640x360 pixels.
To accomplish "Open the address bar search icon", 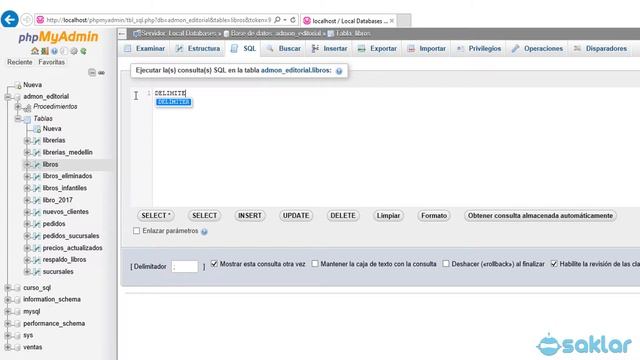I will coord(278,20).
